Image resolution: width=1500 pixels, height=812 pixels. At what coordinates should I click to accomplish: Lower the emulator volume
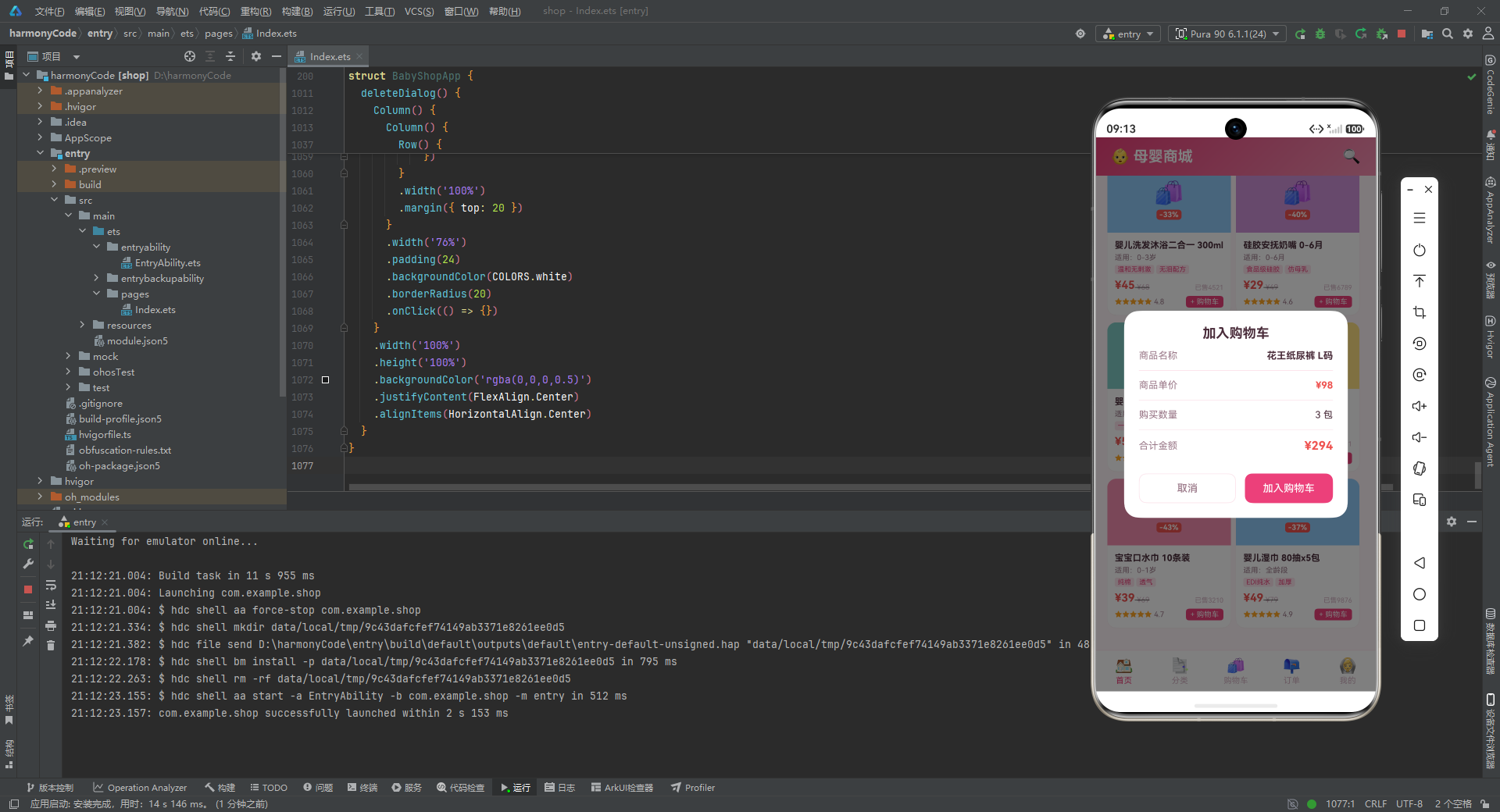(1420, 437)
